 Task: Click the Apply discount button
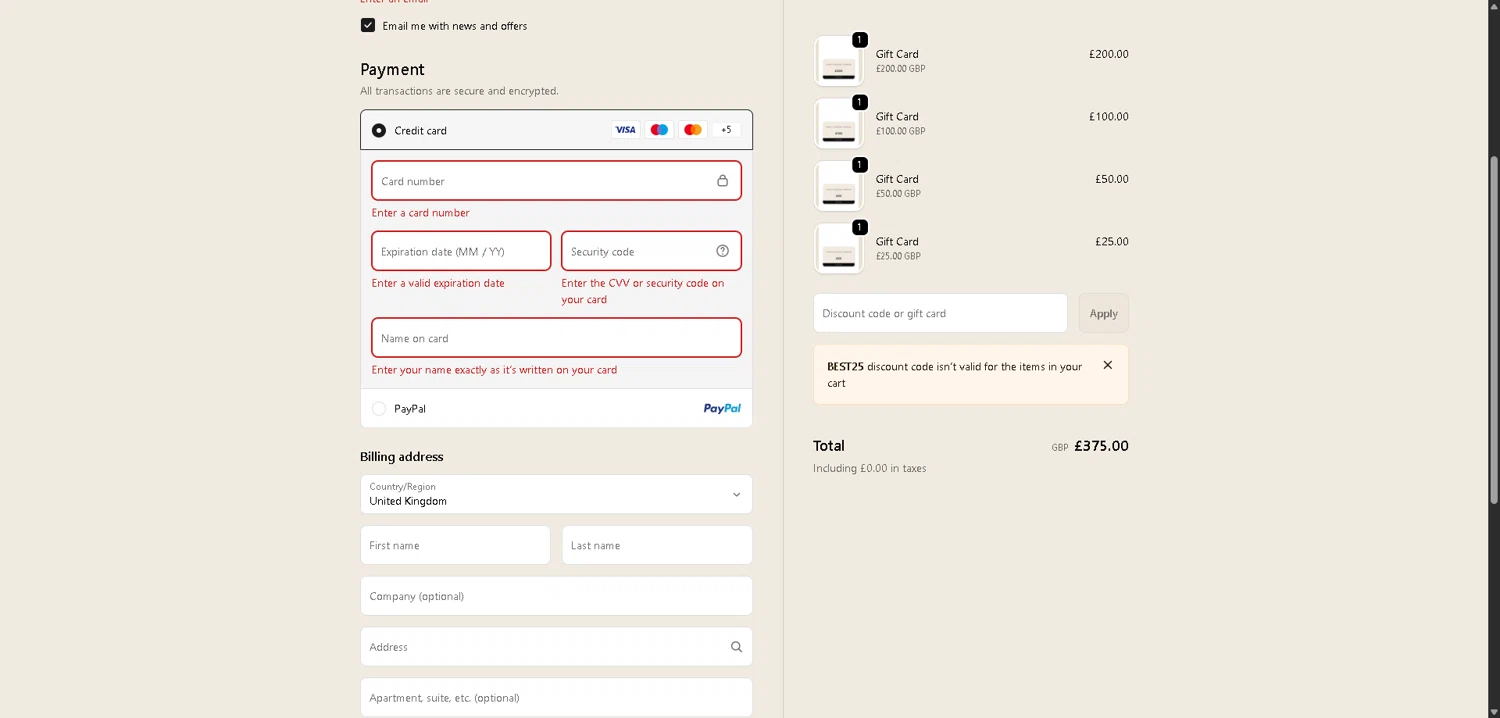pyautogui.click(x=1103, y=313)
